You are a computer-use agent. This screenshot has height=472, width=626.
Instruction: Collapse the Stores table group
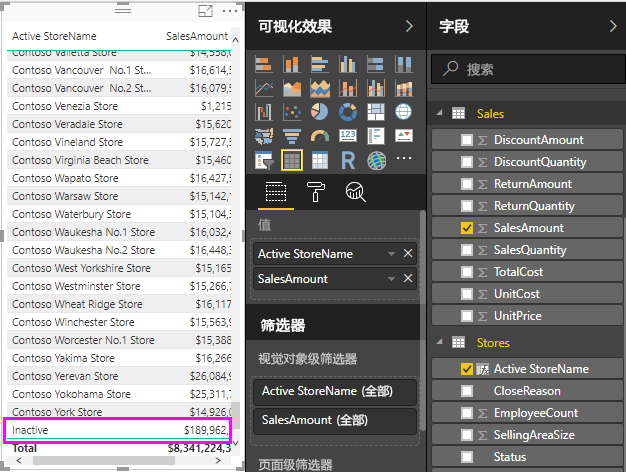click(439, 343)
